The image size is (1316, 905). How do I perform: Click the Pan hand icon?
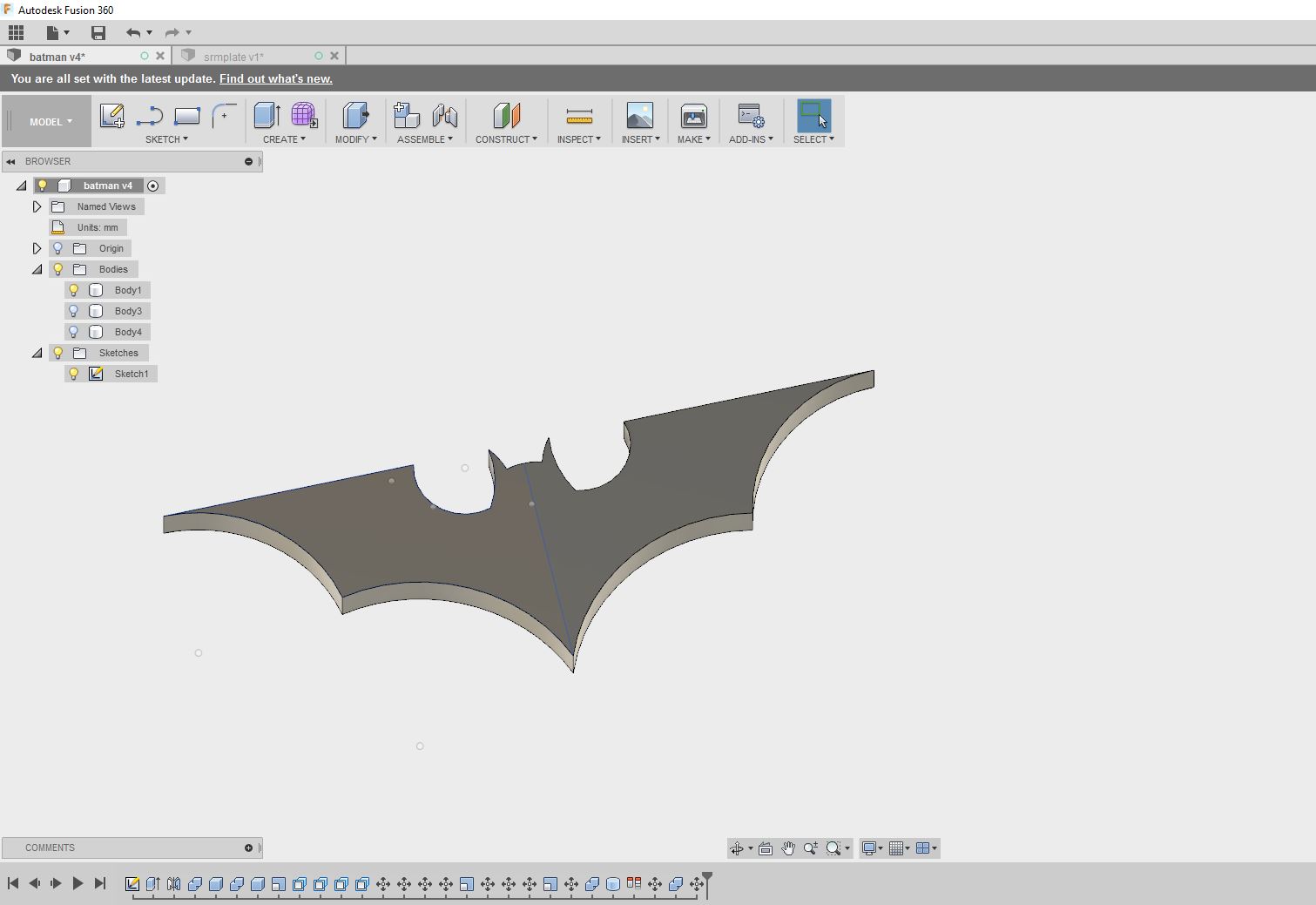click(x=788, y=848)
